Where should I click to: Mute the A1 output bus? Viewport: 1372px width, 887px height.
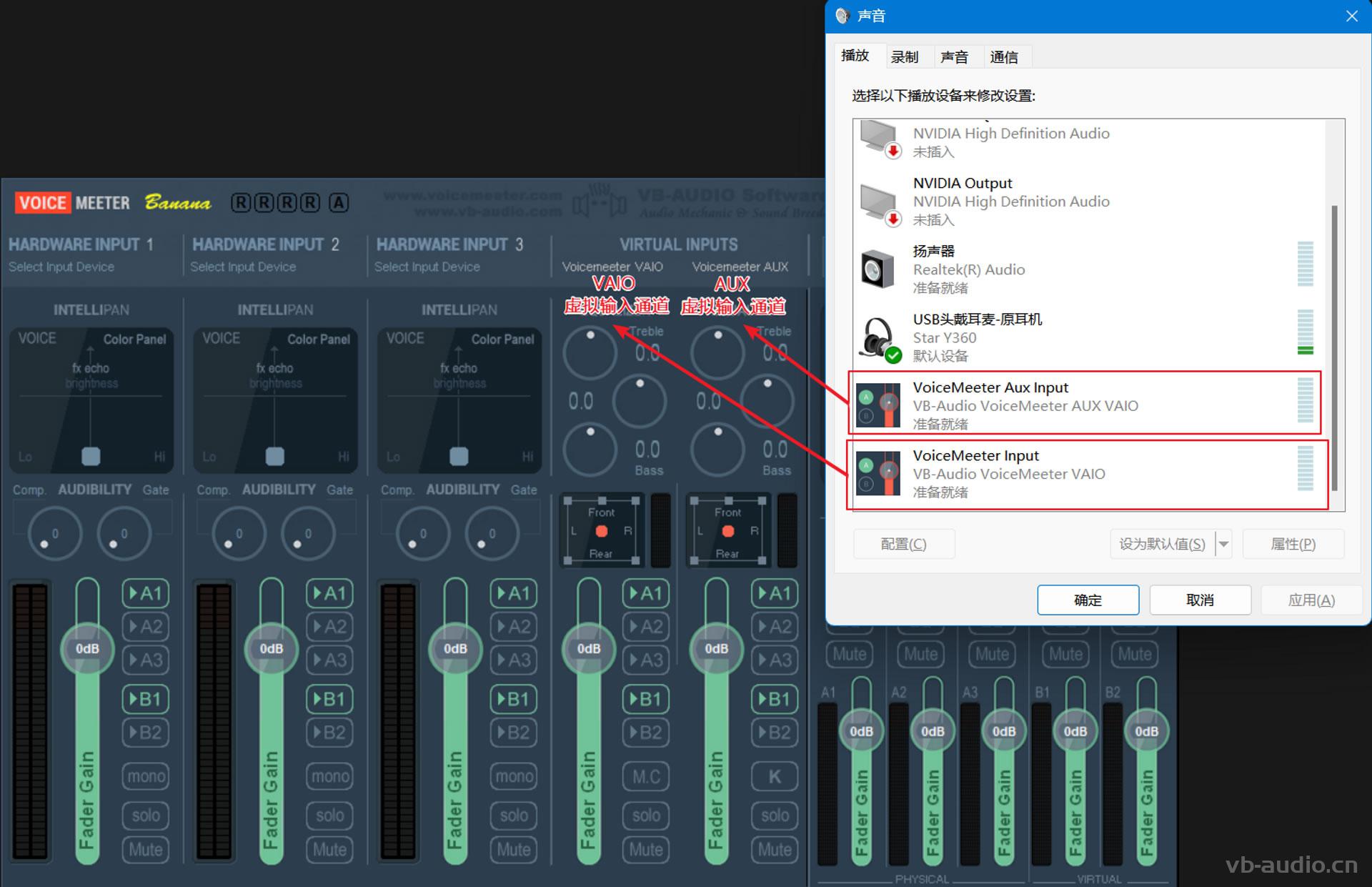pos(850,654)
